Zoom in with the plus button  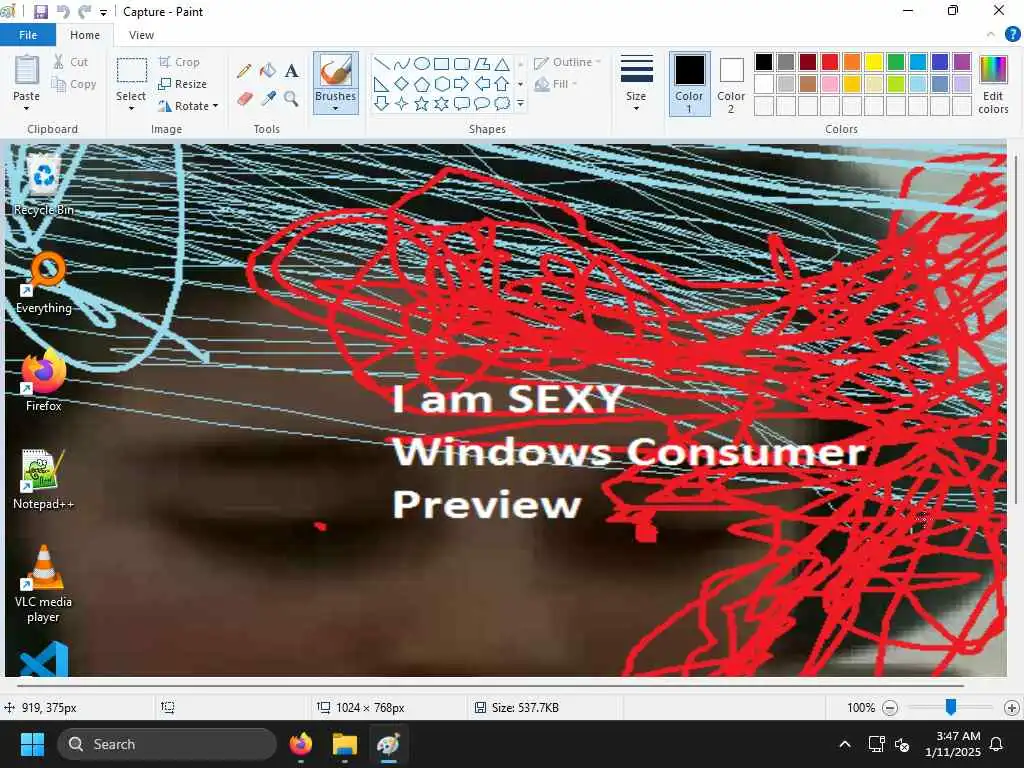(1012, 707)
